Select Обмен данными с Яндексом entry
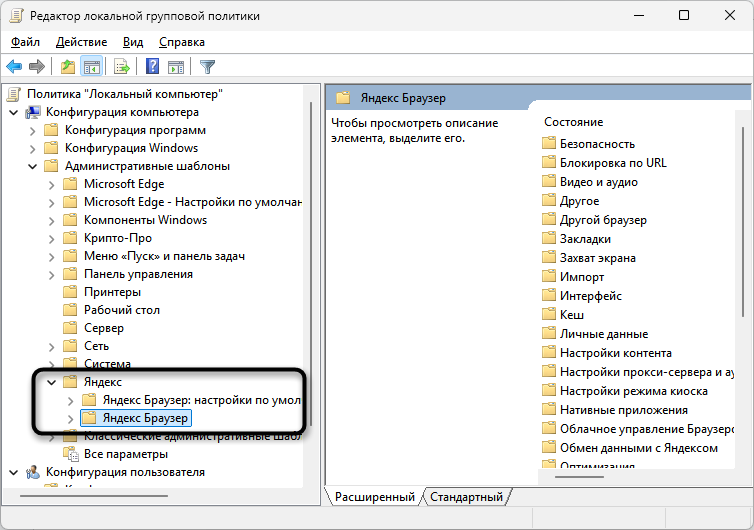The height and width of the screenshot is (530, 754). click(x=639, y=448)
